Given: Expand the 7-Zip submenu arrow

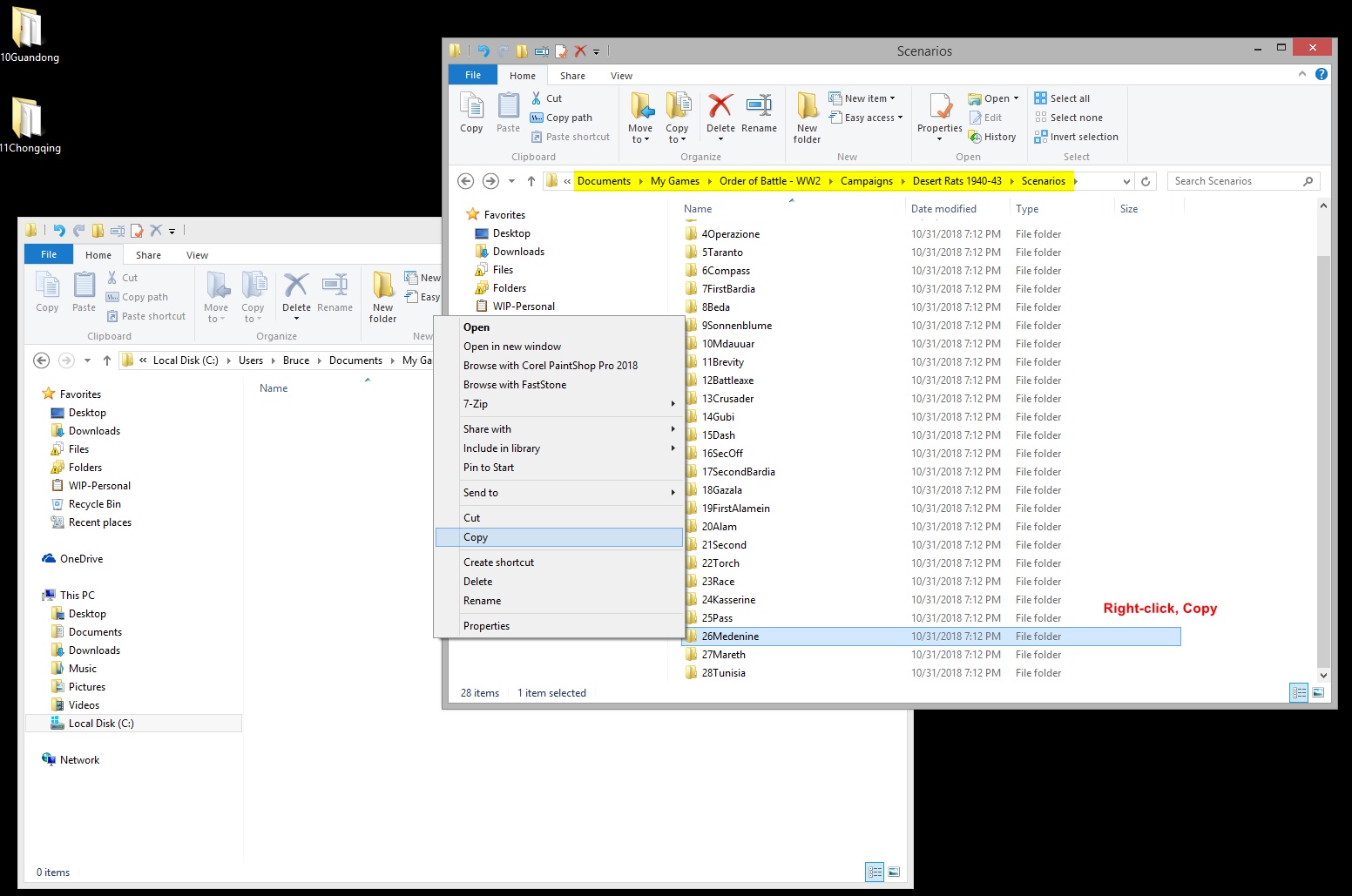Looking at the screenshot, I should (673, 404).
